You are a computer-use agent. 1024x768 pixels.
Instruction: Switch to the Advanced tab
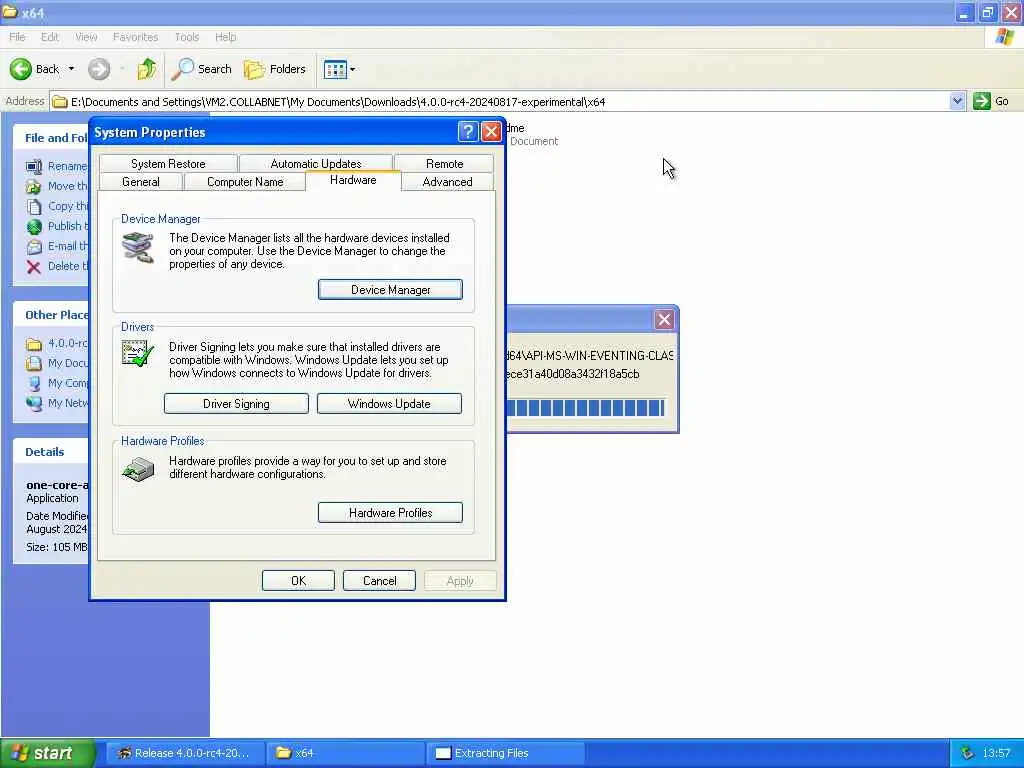(447, 182)
